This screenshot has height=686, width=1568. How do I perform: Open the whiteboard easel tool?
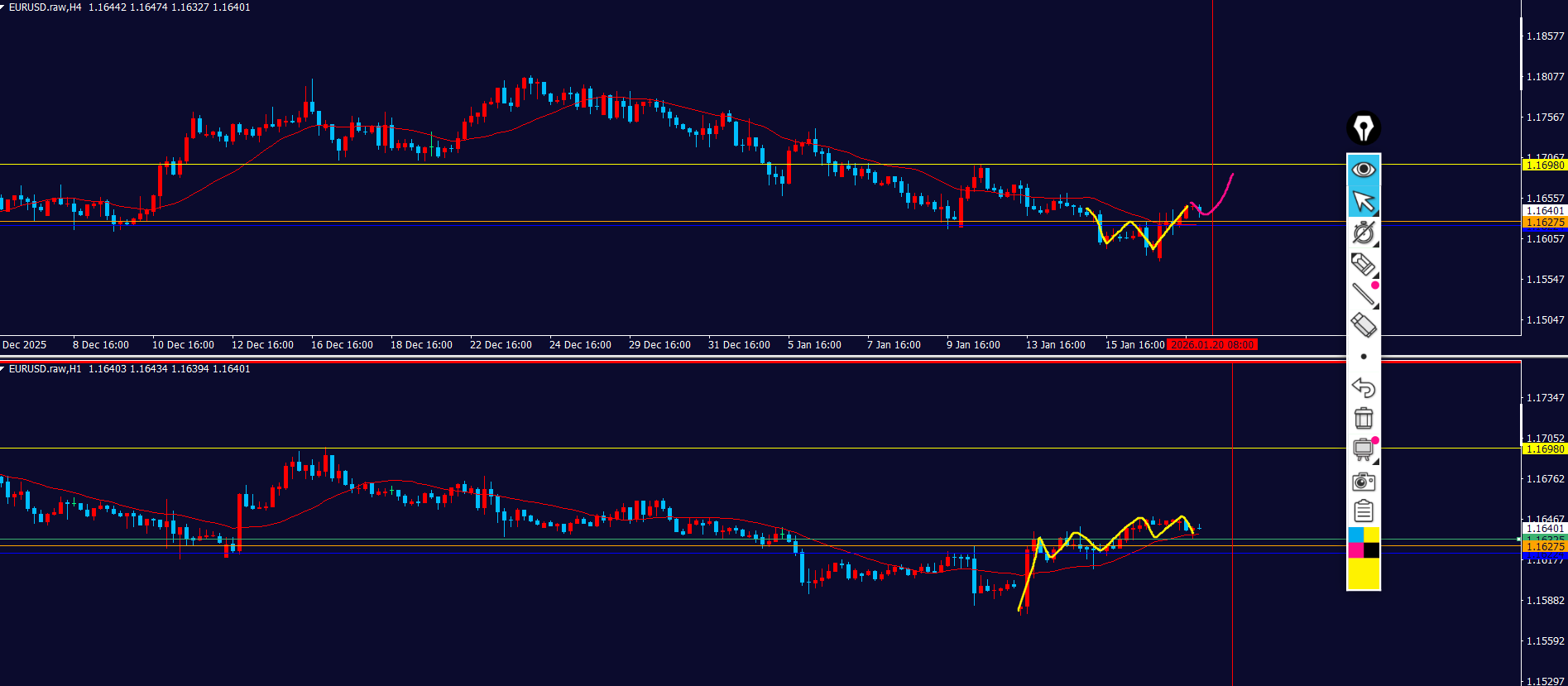[x=1363, y=449]
